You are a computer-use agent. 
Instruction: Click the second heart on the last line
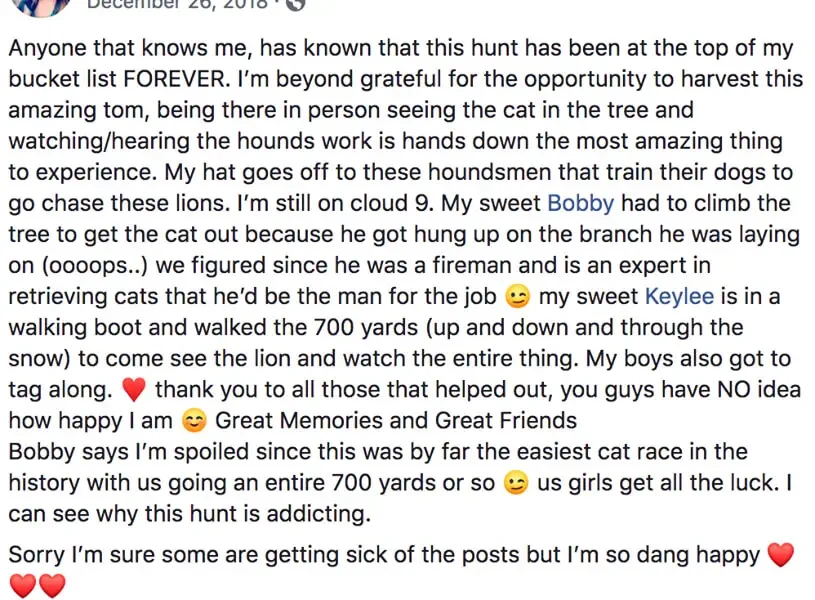click(52, 585)
